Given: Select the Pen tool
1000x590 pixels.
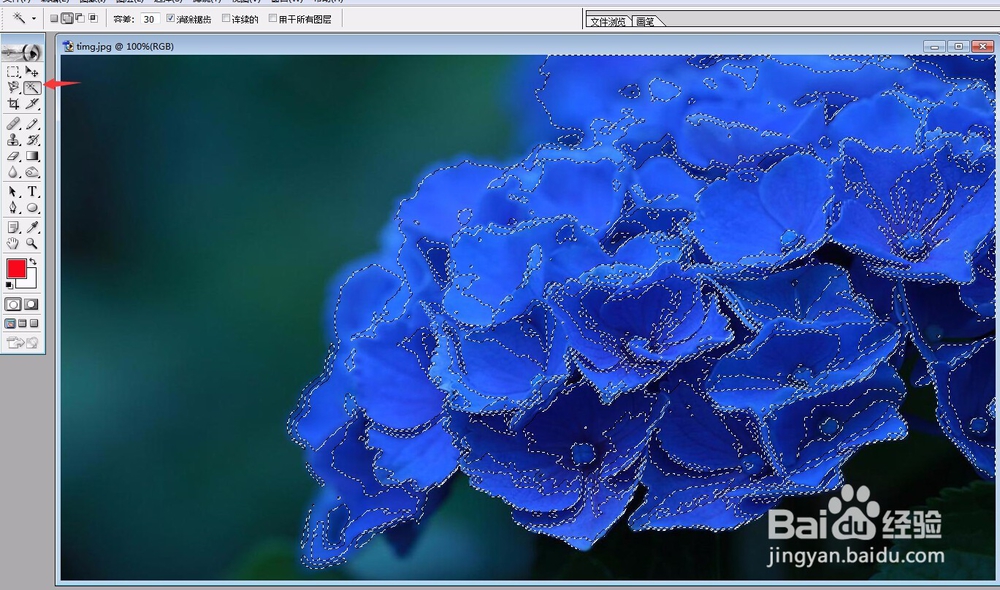Looking at the screenshot, I should click(x=13, y=207).
